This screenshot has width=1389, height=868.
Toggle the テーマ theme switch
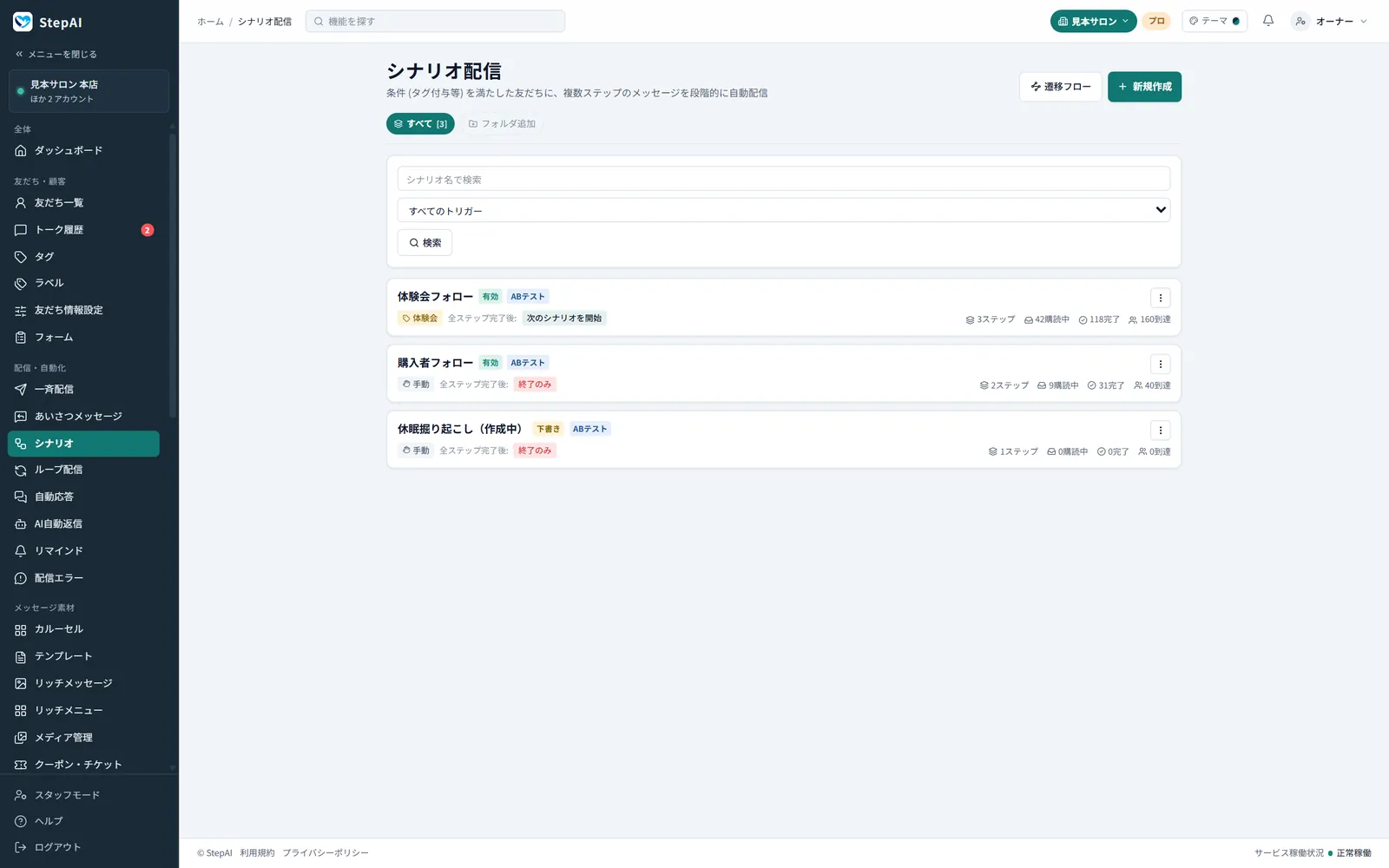pyautogui.click(x=1214, y=21)
